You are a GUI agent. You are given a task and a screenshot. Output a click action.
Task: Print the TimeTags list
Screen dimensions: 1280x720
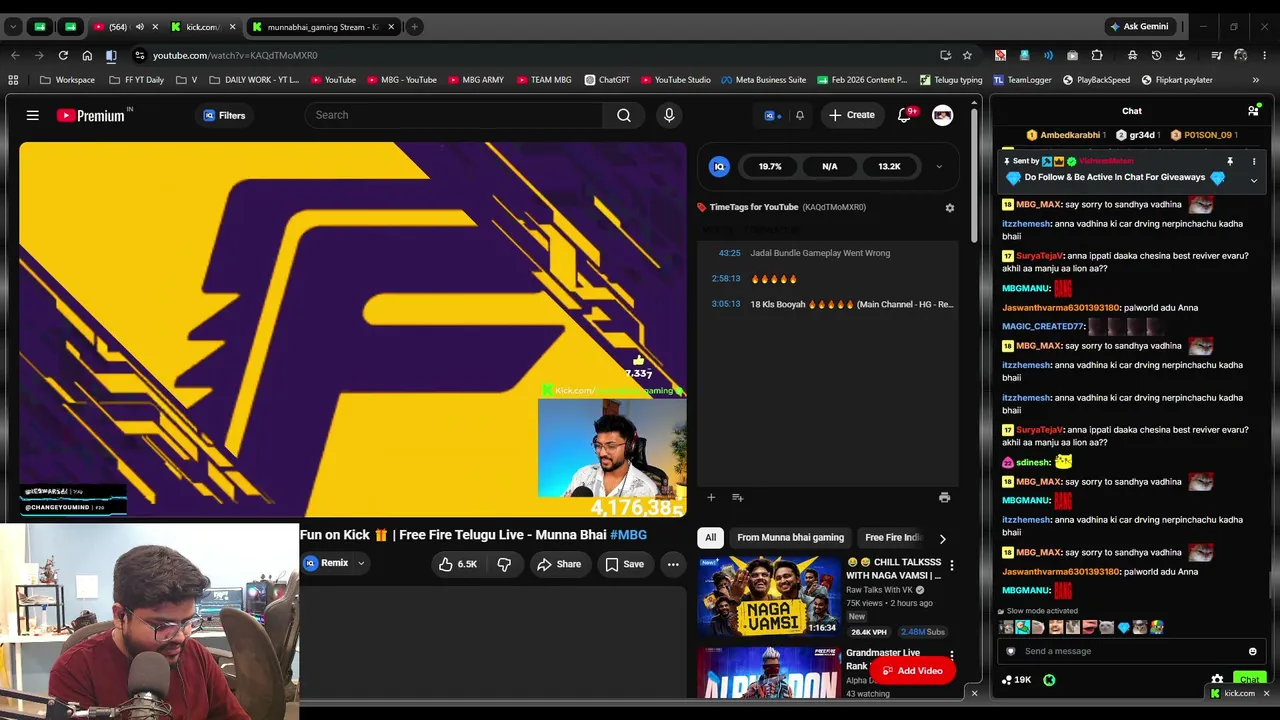[944, 497]
